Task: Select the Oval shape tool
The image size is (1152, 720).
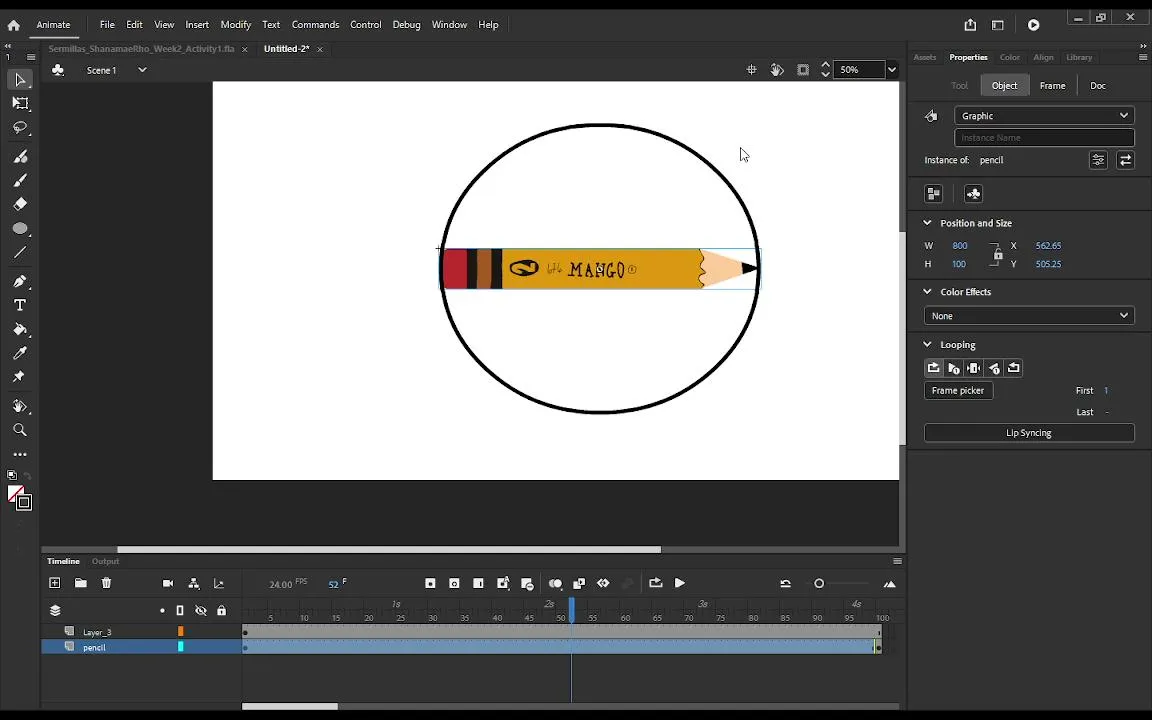Action: pos(20,228)
